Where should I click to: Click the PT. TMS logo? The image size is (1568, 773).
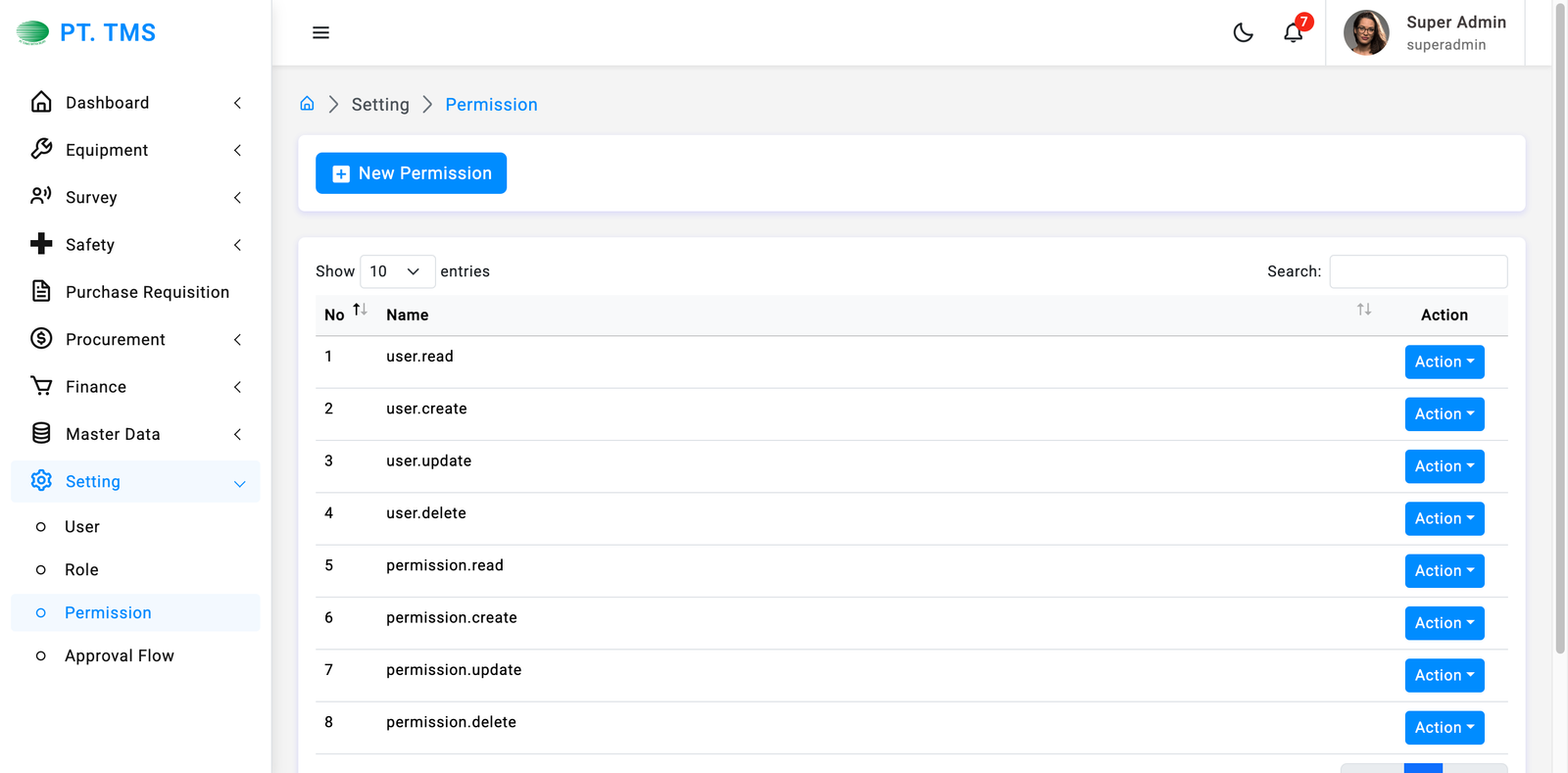pos(86,32)
